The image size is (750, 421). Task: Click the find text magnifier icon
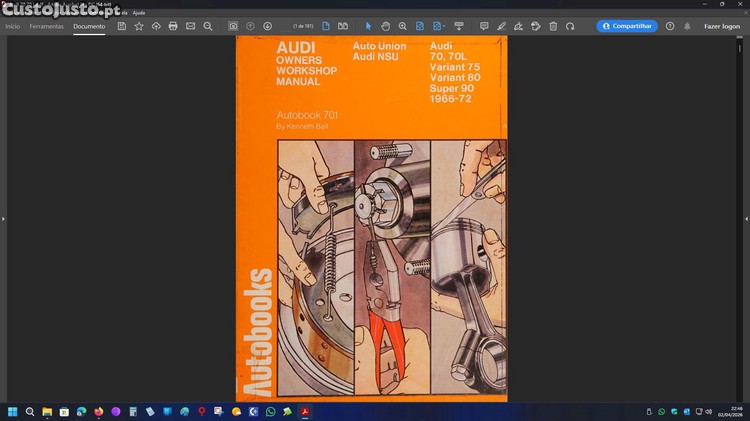tap(208, 26)
